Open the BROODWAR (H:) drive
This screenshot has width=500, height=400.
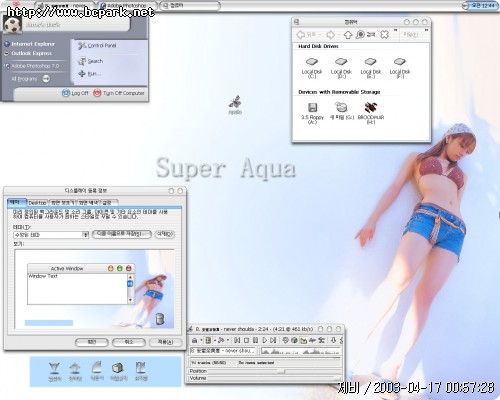[371, 113]
